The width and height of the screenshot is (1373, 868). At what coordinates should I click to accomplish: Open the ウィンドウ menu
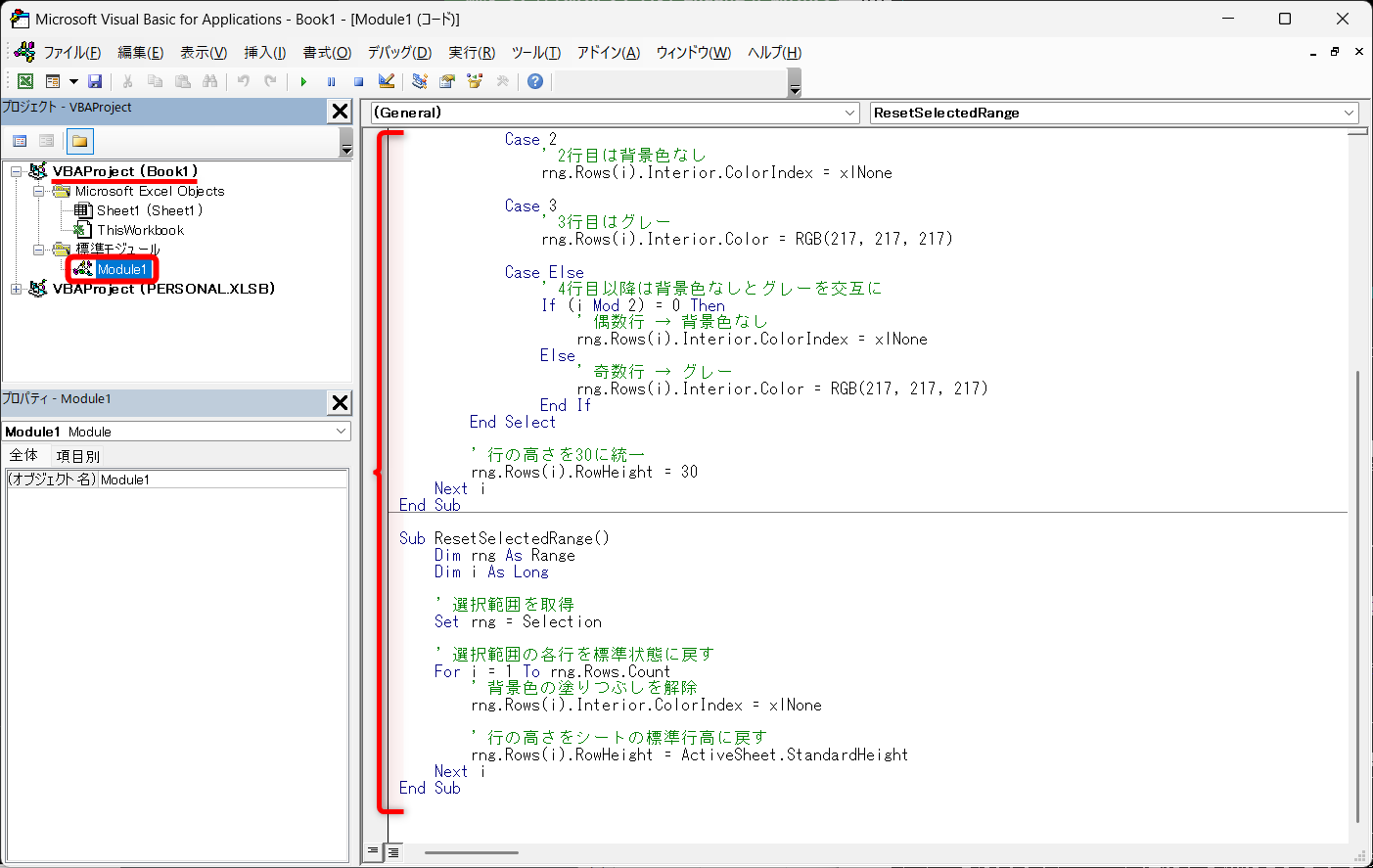(694, 53)
